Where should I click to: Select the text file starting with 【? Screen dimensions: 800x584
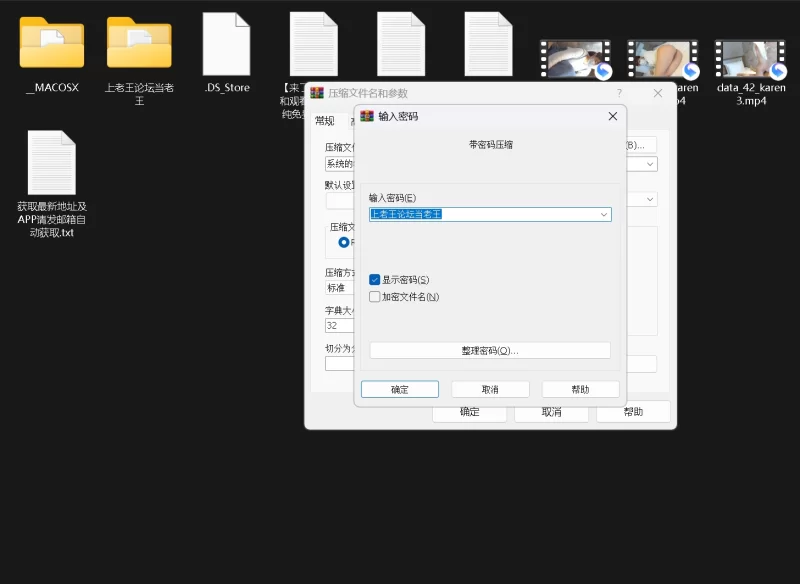click(313, 45)
